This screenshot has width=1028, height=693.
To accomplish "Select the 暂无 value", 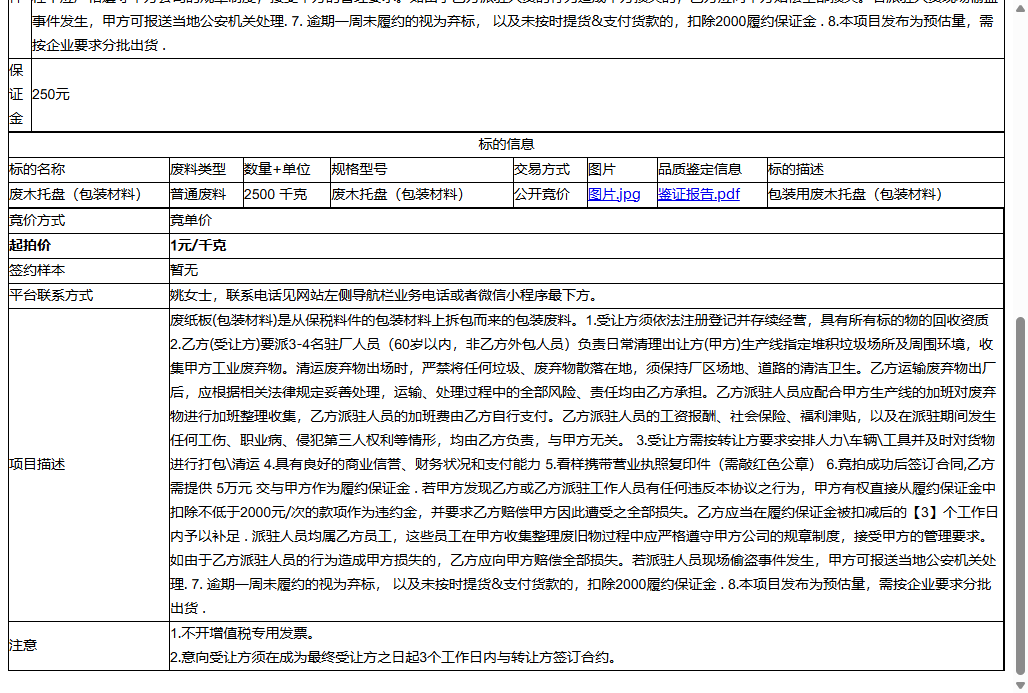I will coord(184,270).
